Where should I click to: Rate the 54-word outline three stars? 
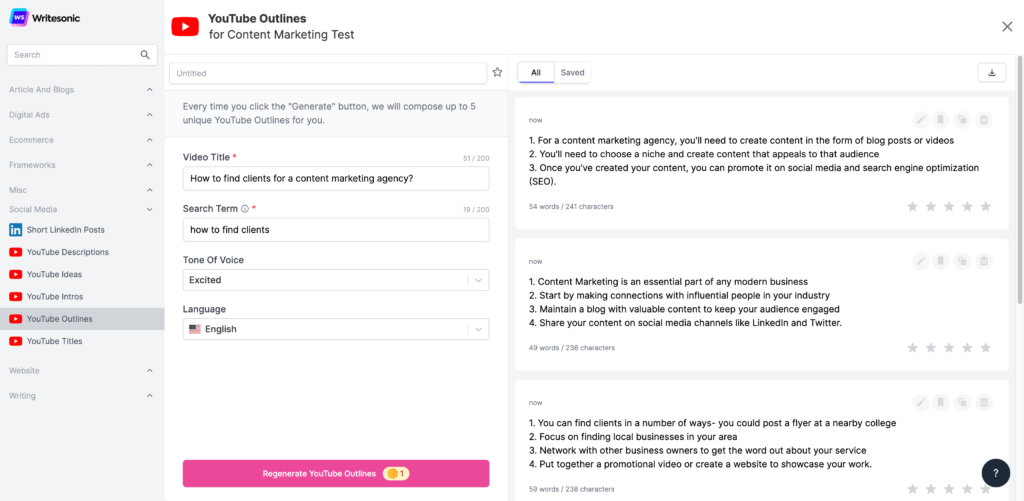click(949, 206)
